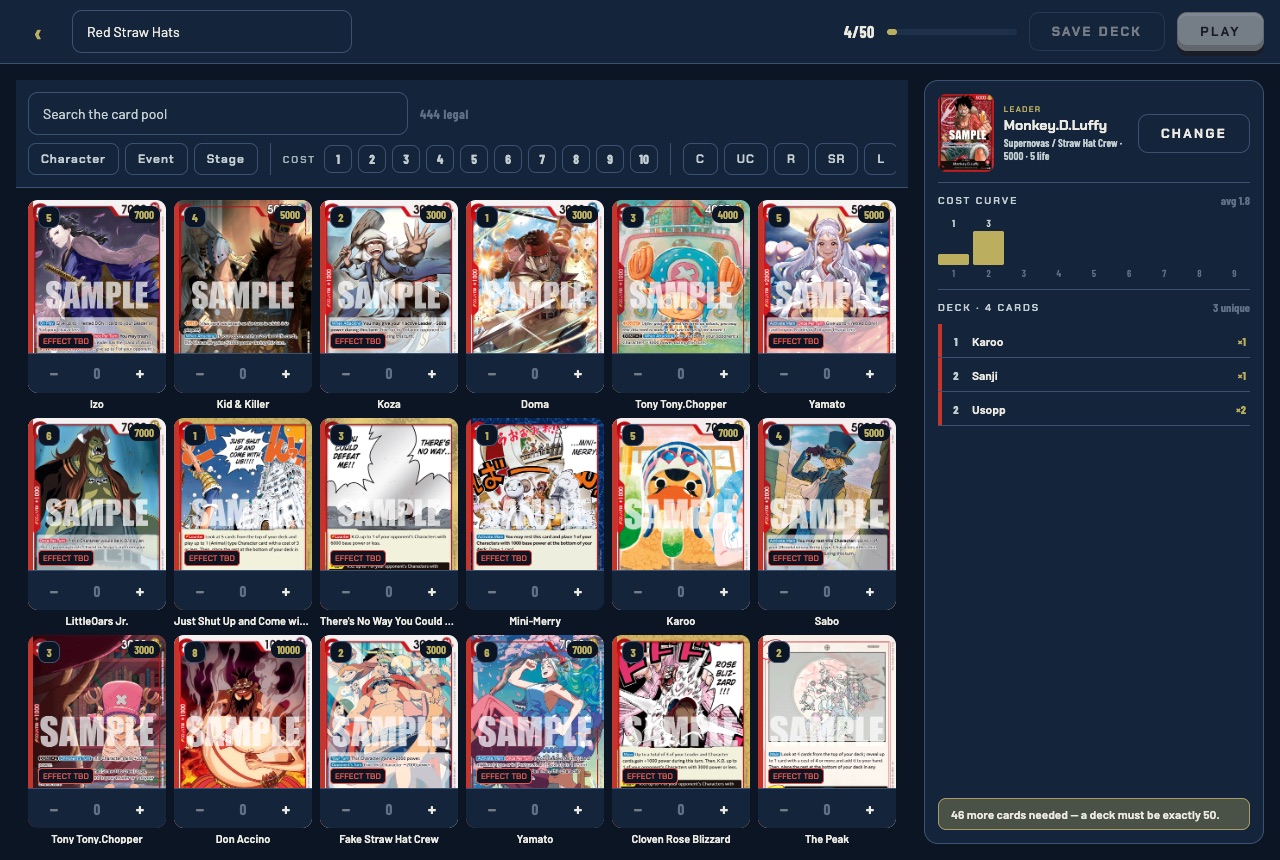
Task: Click the minus under The Peak
Action: (x=784, y=809)
